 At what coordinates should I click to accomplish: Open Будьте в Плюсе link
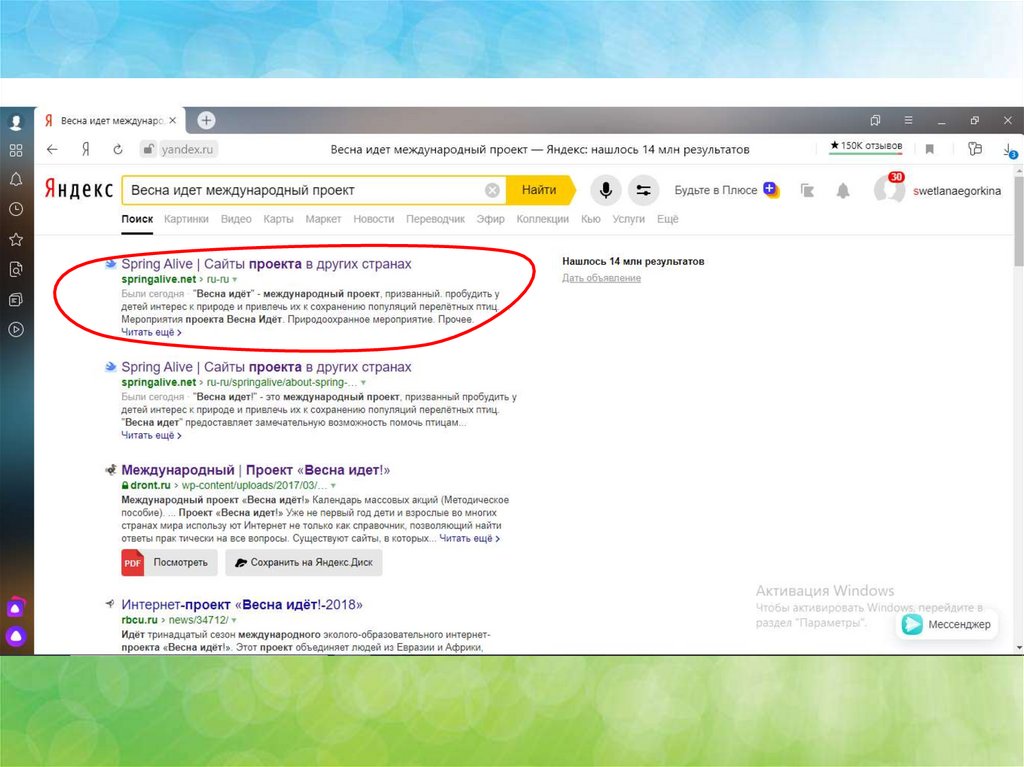(x=727, y=190)
